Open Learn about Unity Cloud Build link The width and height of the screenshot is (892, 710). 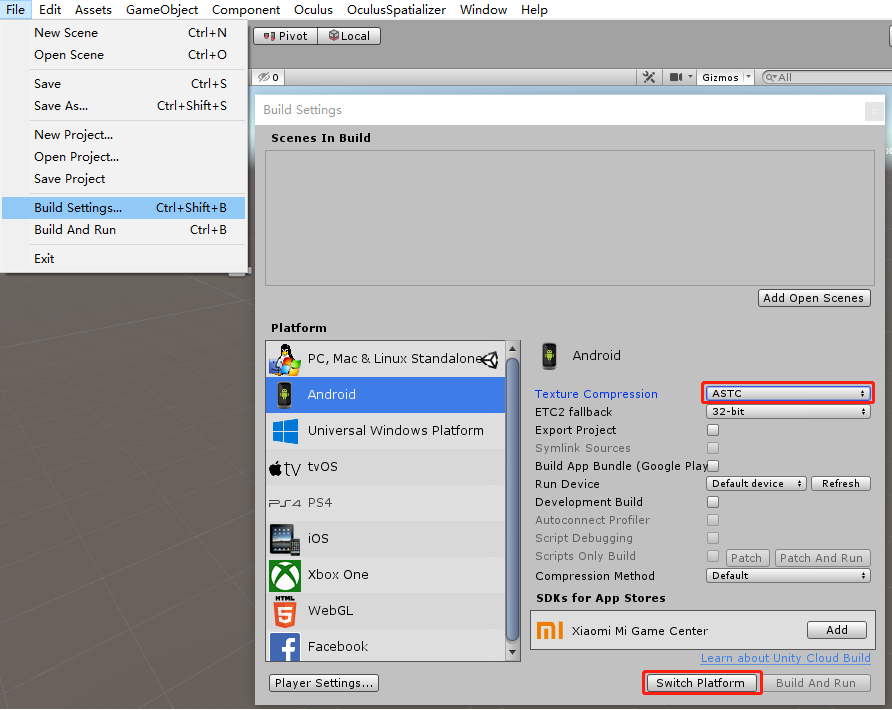pyautogui.click(x=785, y=658)
